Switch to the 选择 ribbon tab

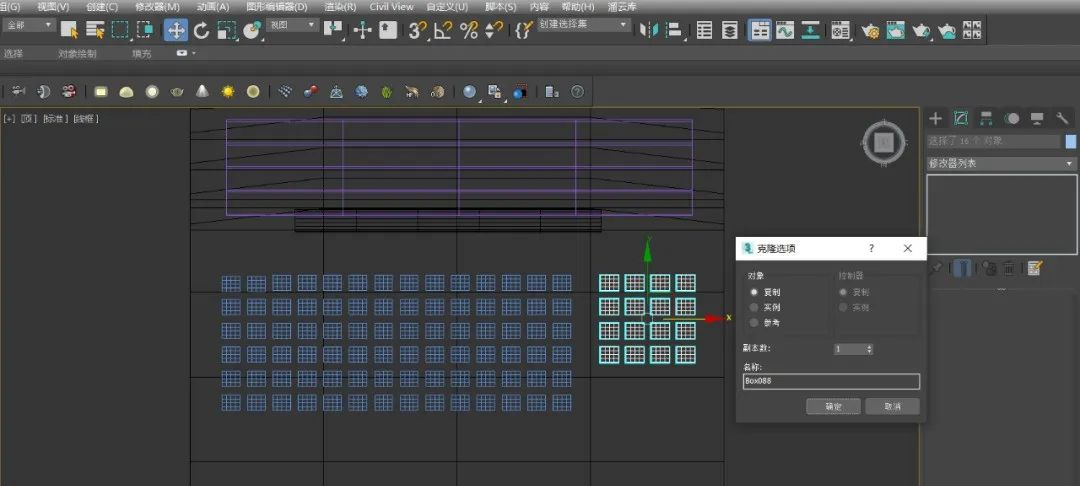13,53
